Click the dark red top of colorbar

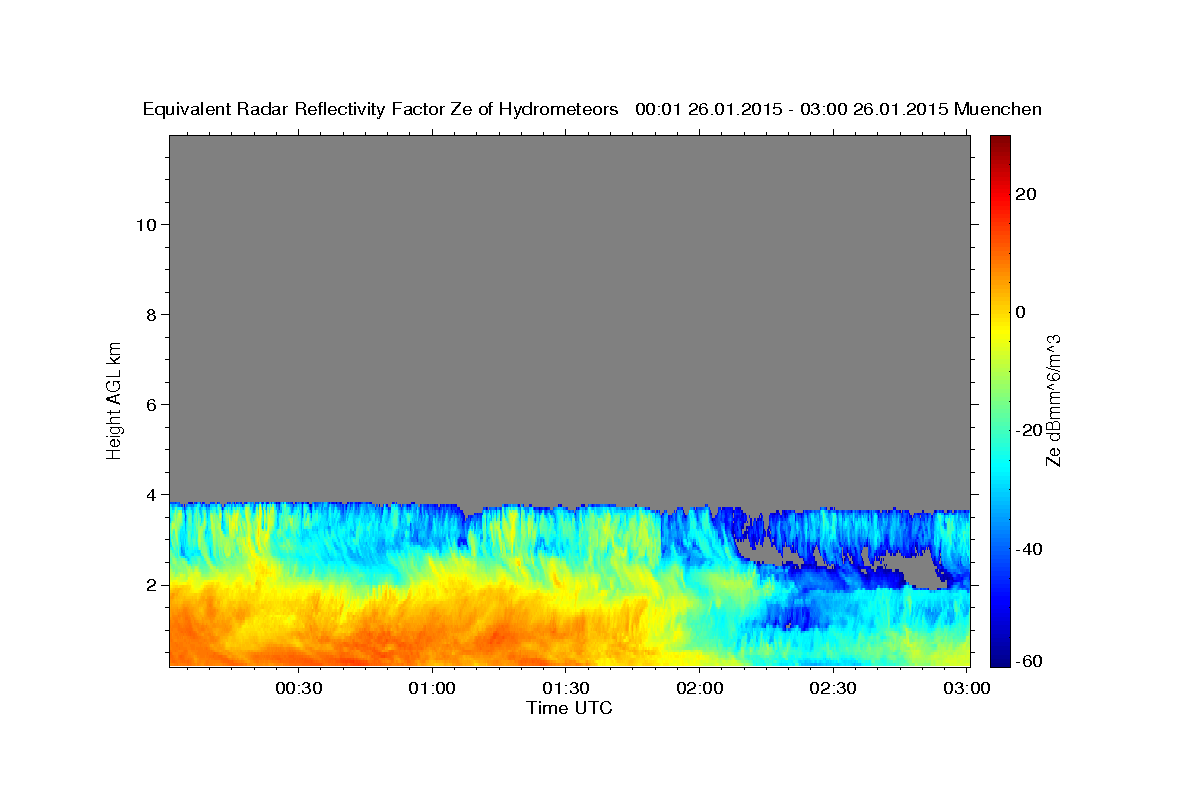[1000, 142]
